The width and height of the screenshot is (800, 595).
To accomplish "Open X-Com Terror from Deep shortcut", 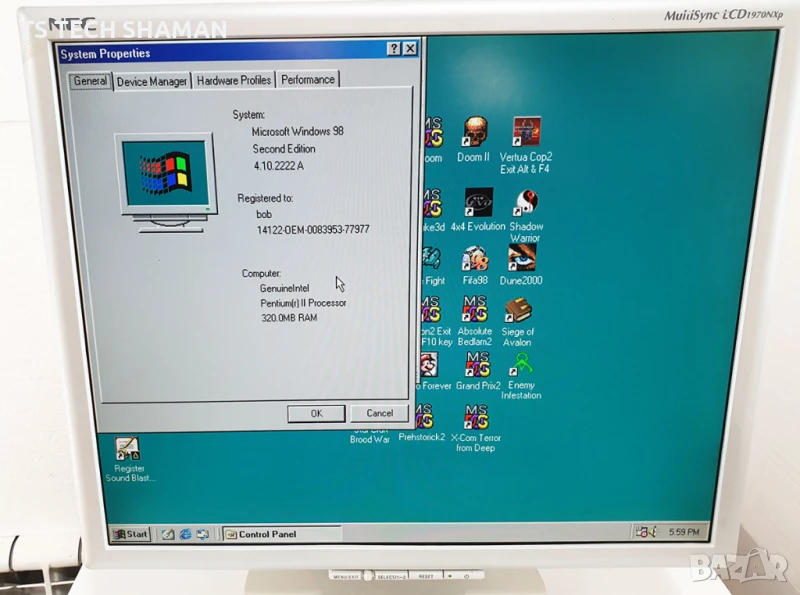I will pyautogui.click(x=475, y=417).
